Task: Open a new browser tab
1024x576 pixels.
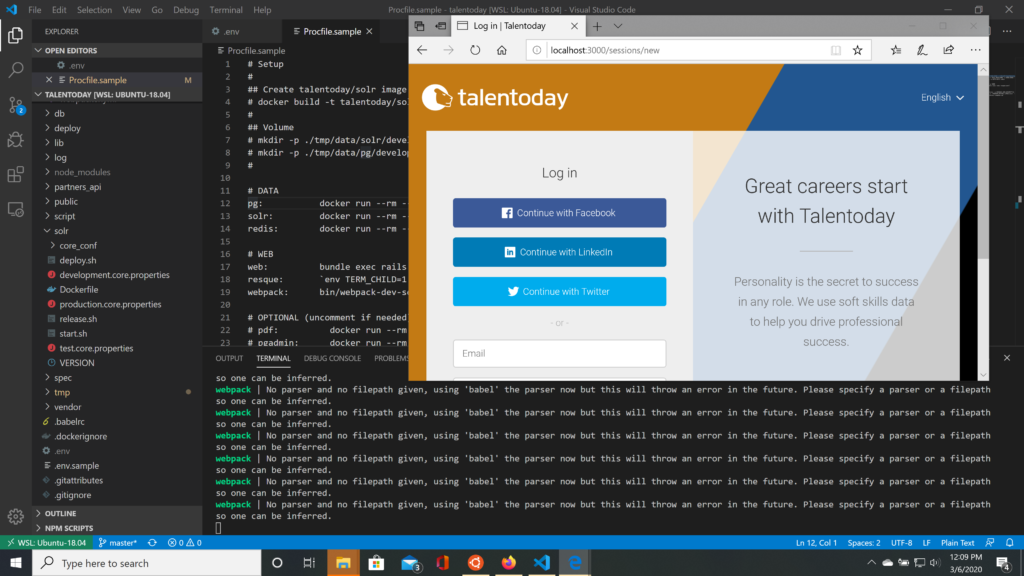Action: click(x=597, y=26)
